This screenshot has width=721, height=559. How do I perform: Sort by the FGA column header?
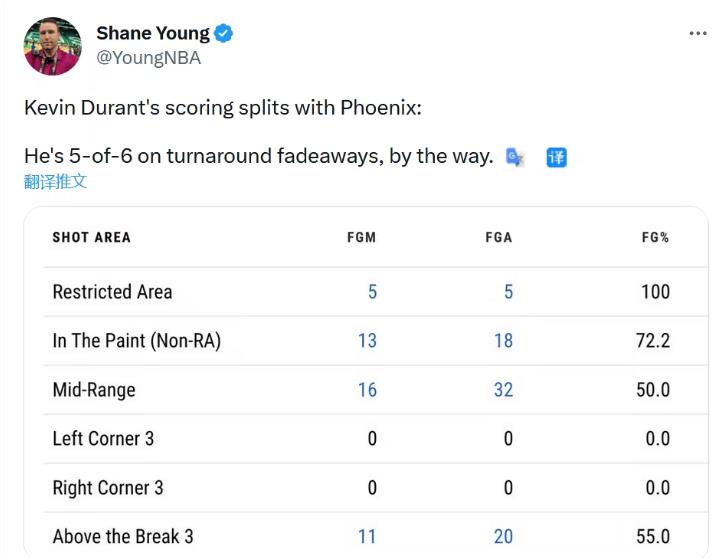pos(497,238)
